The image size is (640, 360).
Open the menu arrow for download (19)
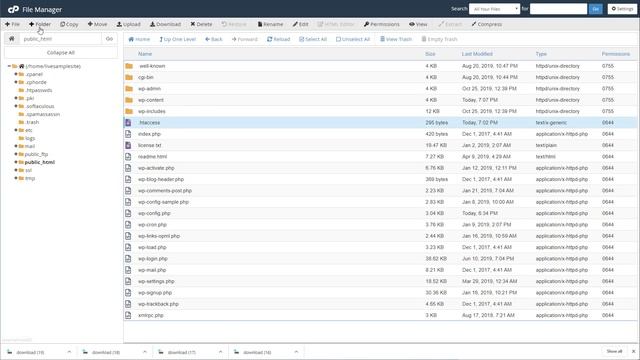coord(69,352)
